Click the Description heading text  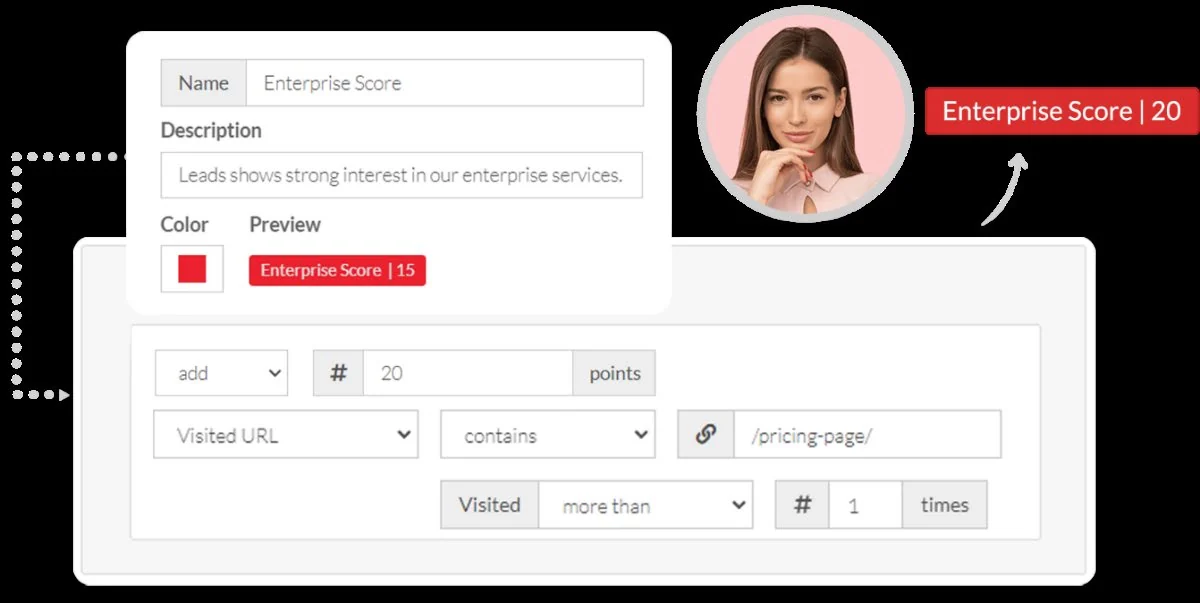click(211, 130)
